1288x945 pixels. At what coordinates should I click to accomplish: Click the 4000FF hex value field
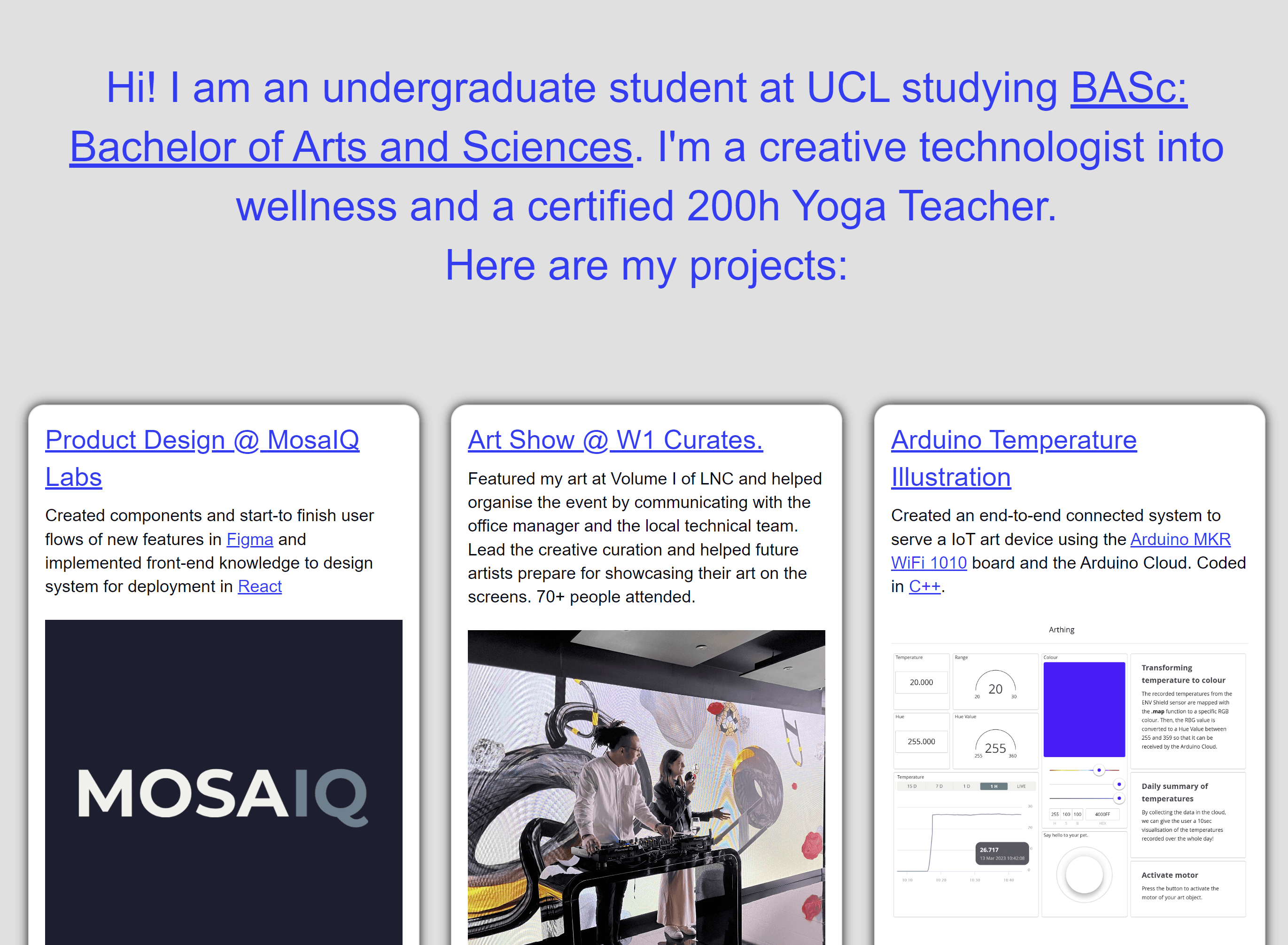coord(1102,814)
